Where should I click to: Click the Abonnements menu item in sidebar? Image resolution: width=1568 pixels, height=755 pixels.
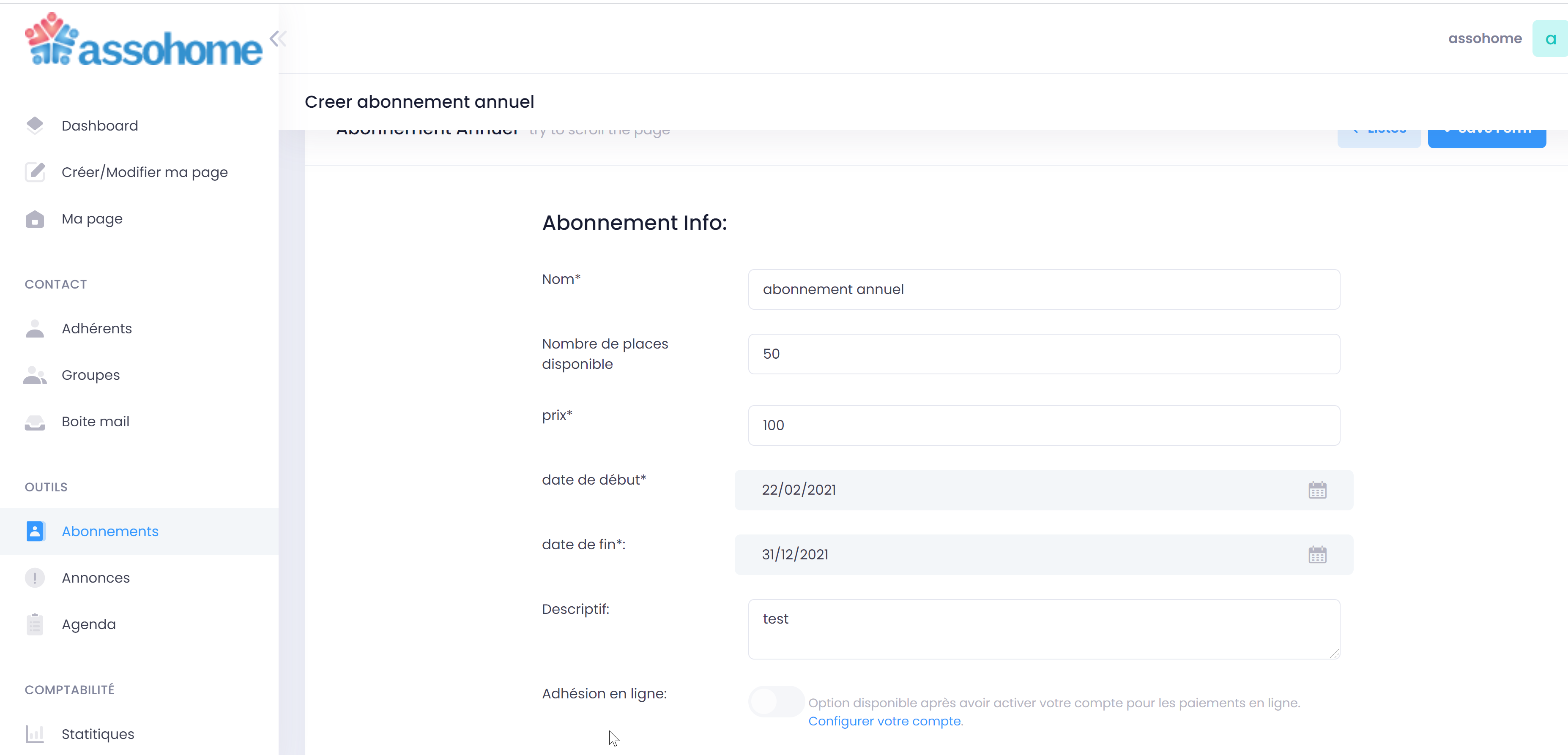tap(110, 531)
